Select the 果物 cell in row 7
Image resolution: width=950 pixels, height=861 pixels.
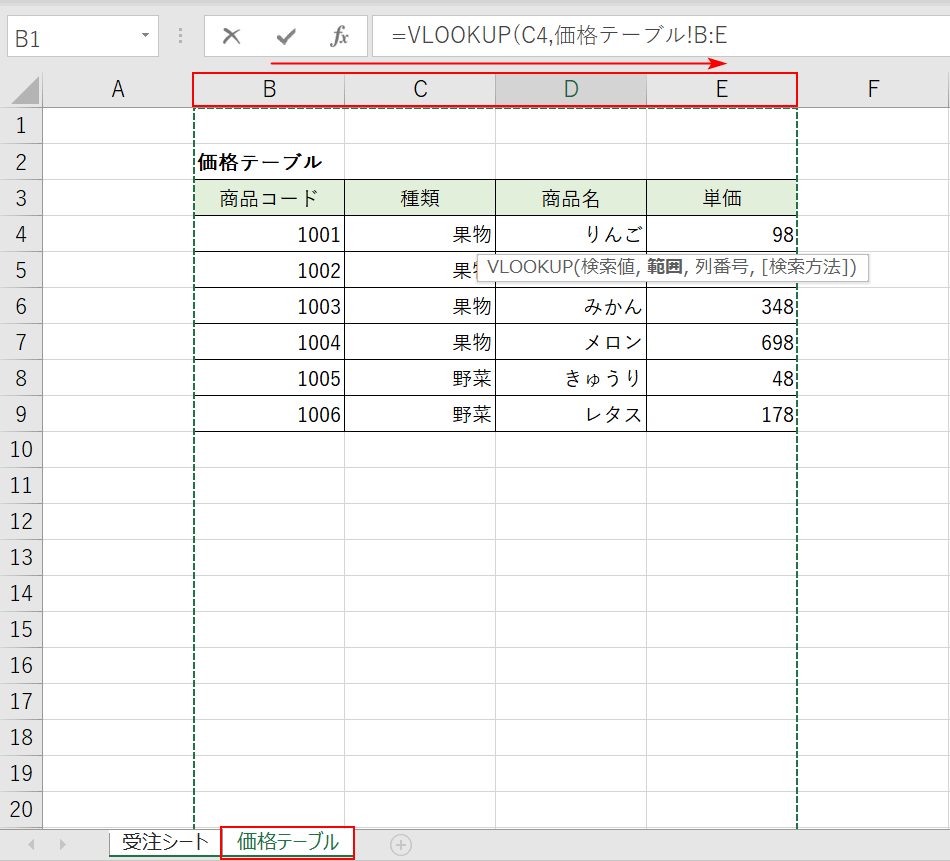[x=420, y=342]
